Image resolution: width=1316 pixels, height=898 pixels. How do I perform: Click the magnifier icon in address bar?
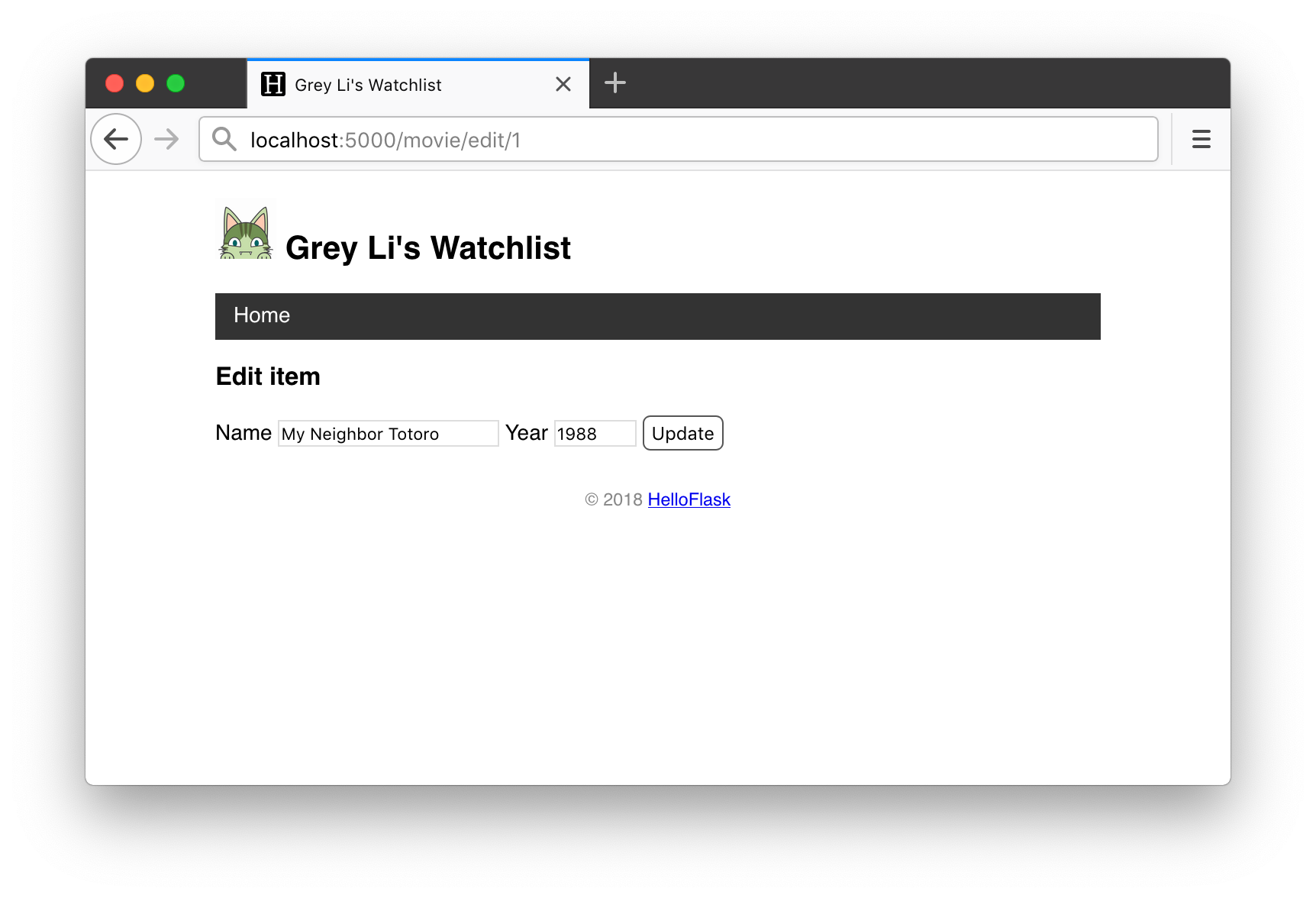[224, 139]
